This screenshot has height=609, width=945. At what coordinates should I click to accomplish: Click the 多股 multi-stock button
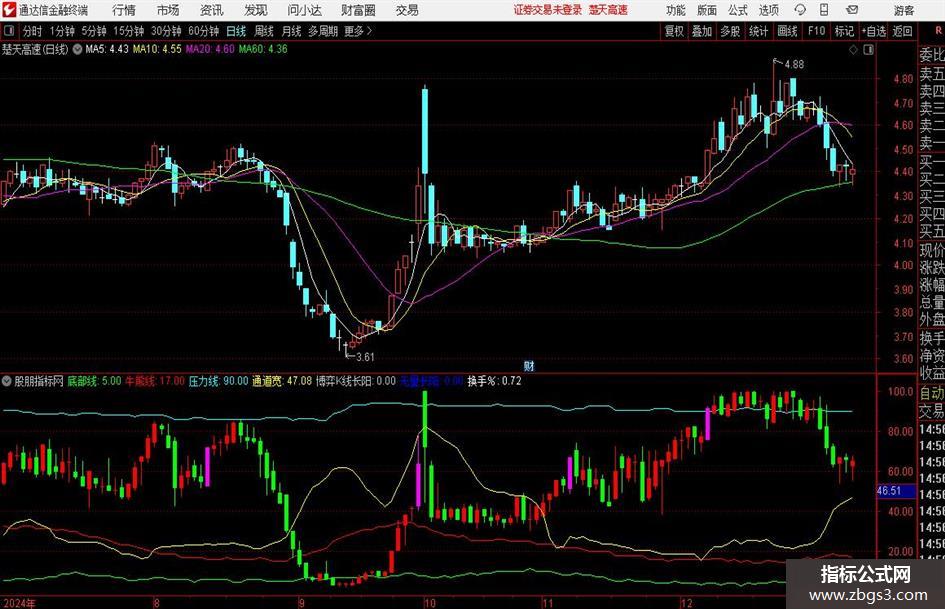tap(730, 31)
